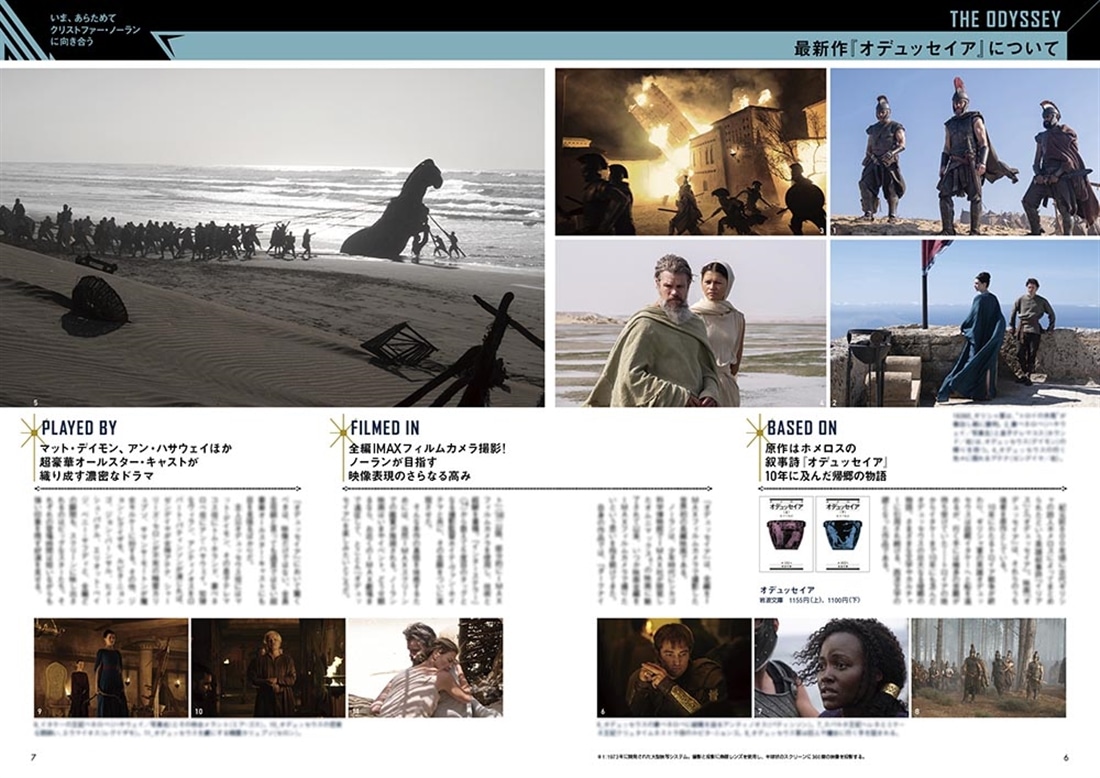1100x778 pixels.
Task: Click header text 'クリストファー・ノーラン'
Action: [95, 30]
